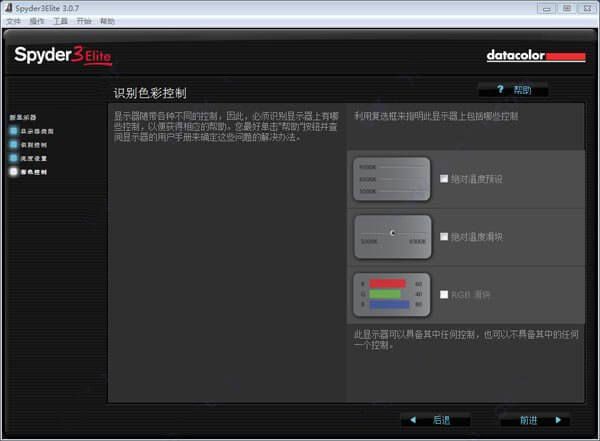Click the right arrow on 前进 button
The width and height of the screenshot is (600, 441).
(558, 420)
